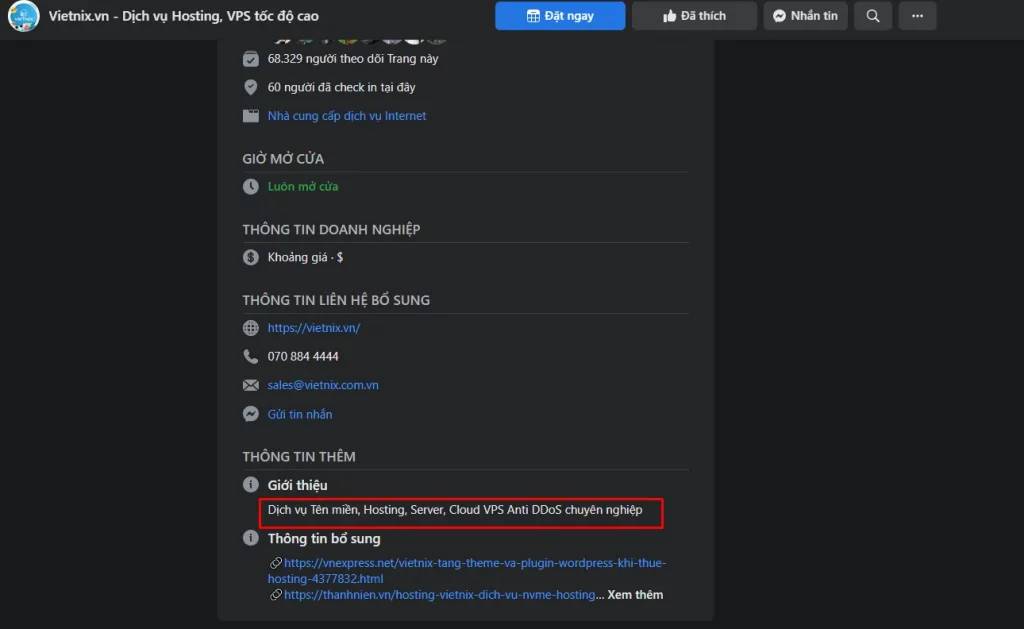
Task: Open the Nhà cung cấp dịch vụ Internet category
Action: point(346,116)
